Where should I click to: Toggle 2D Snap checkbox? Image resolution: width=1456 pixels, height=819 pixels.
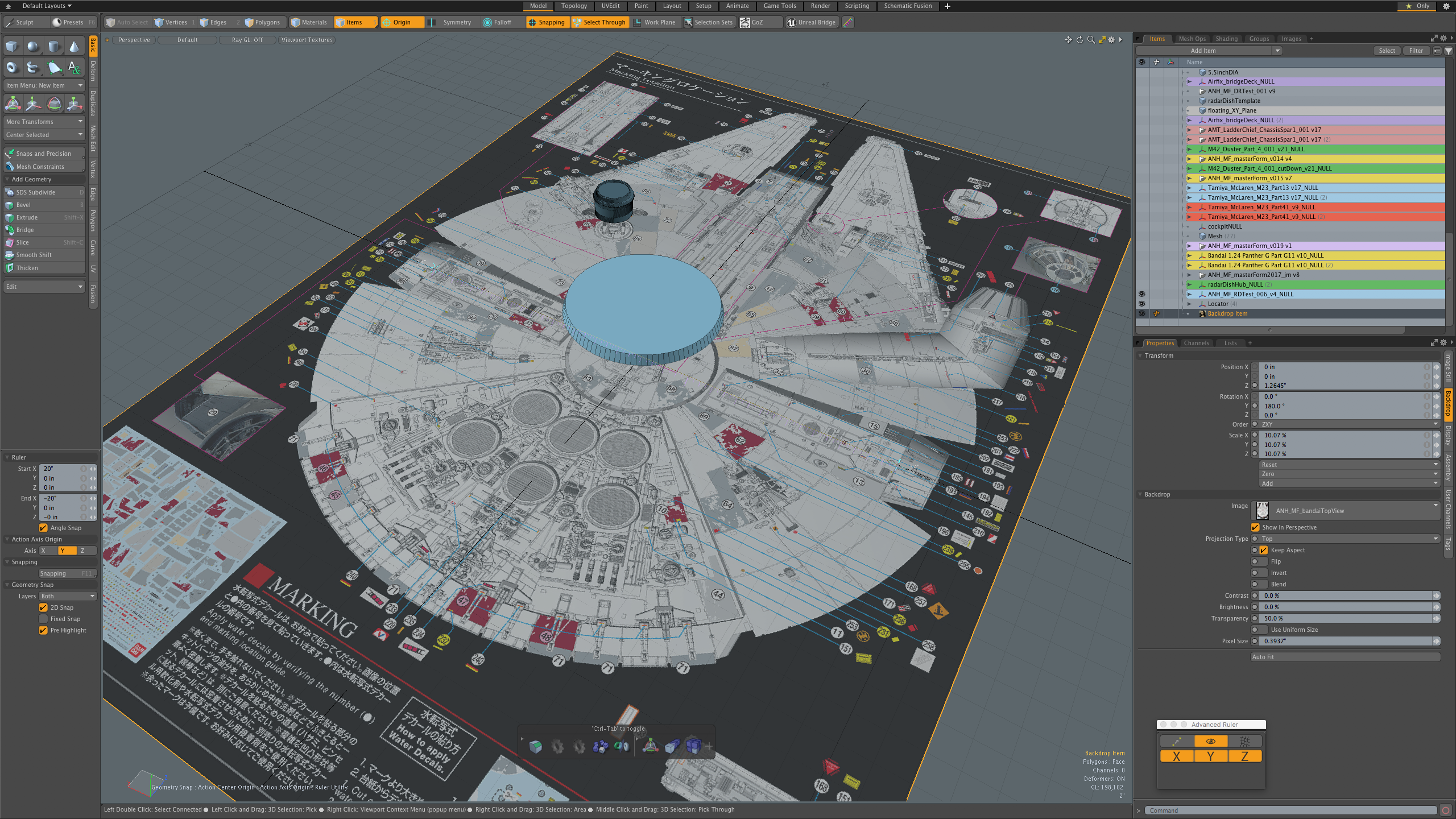(x=43, y=607)
